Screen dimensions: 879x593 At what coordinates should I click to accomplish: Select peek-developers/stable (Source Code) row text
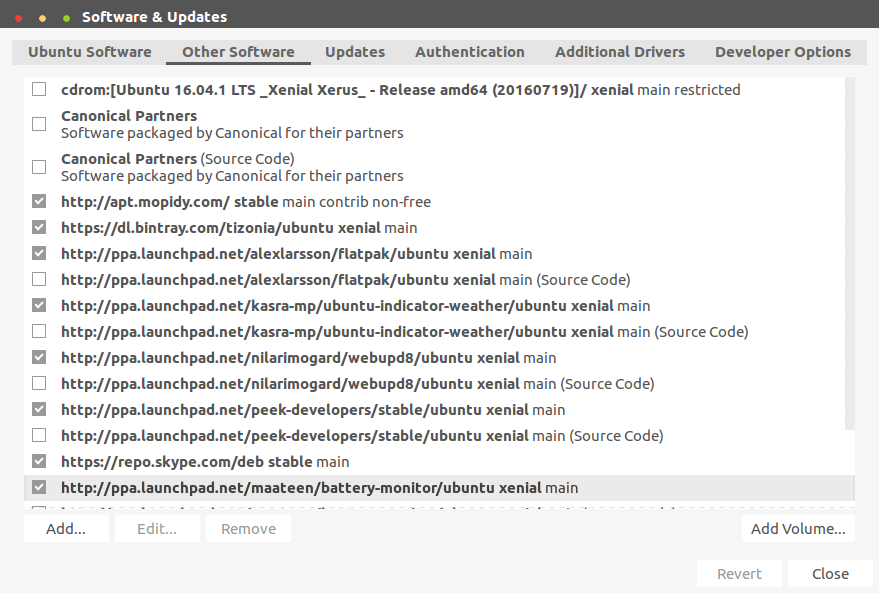(362, 436)
